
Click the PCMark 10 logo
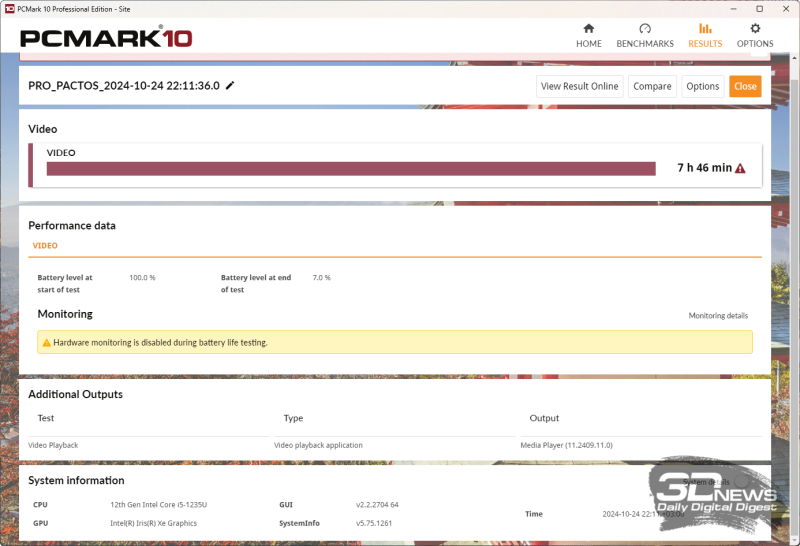(x=106, y=38)
